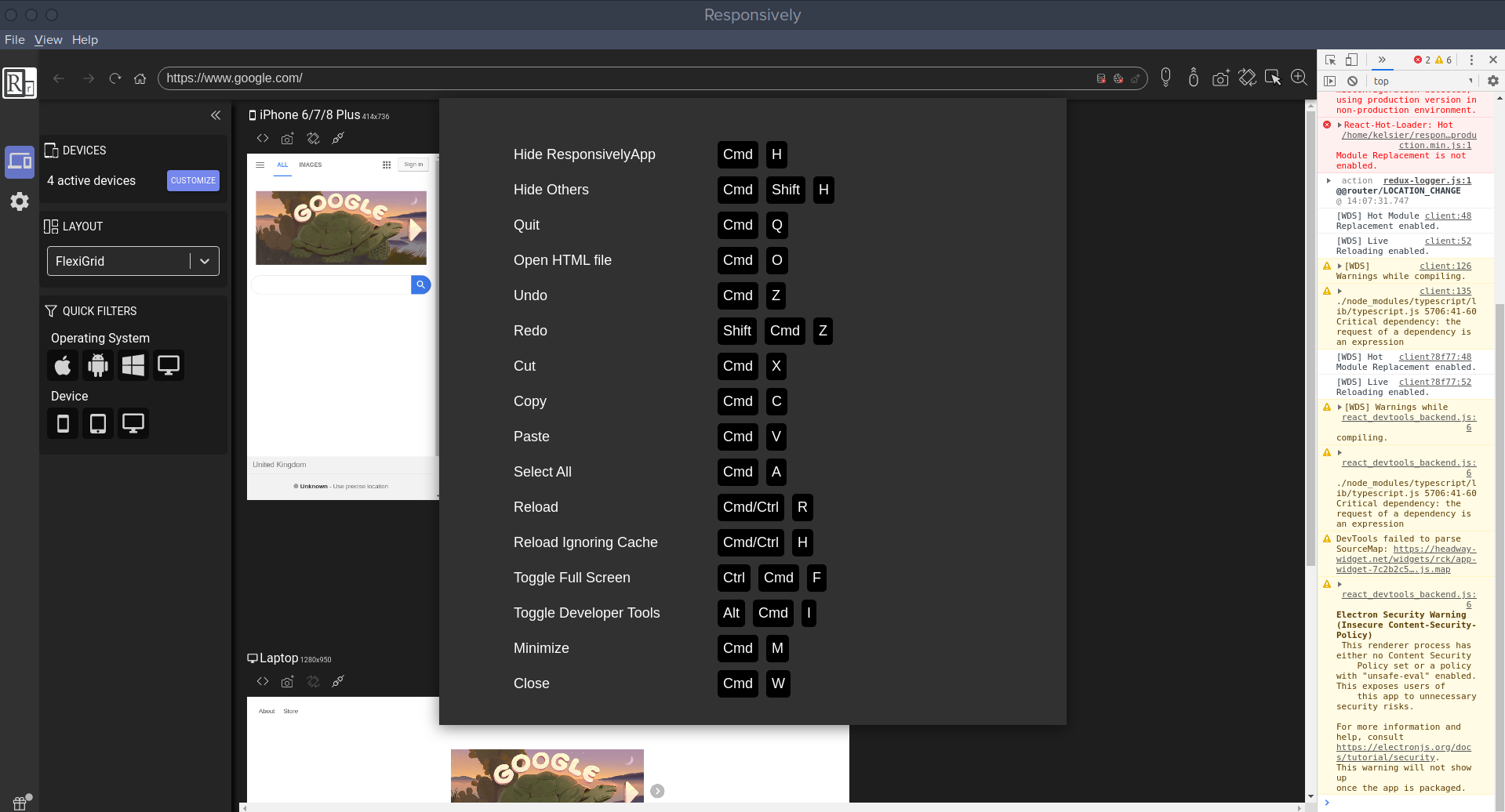1505x812 pixels.
Task: Open devtools three-dot customize menu
Action: coord(1471,60)
